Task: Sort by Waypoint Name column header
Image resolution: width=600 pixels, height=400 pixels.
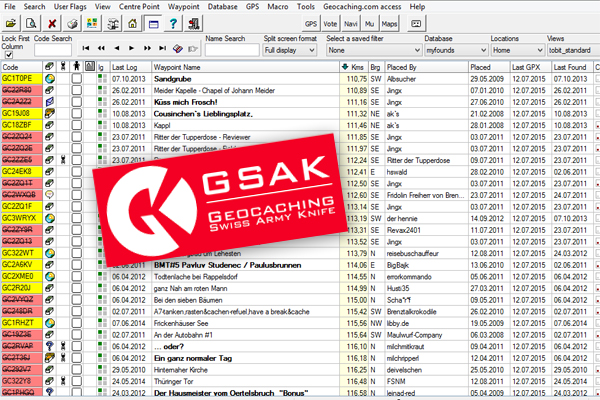Action: [x=245, y=67]
